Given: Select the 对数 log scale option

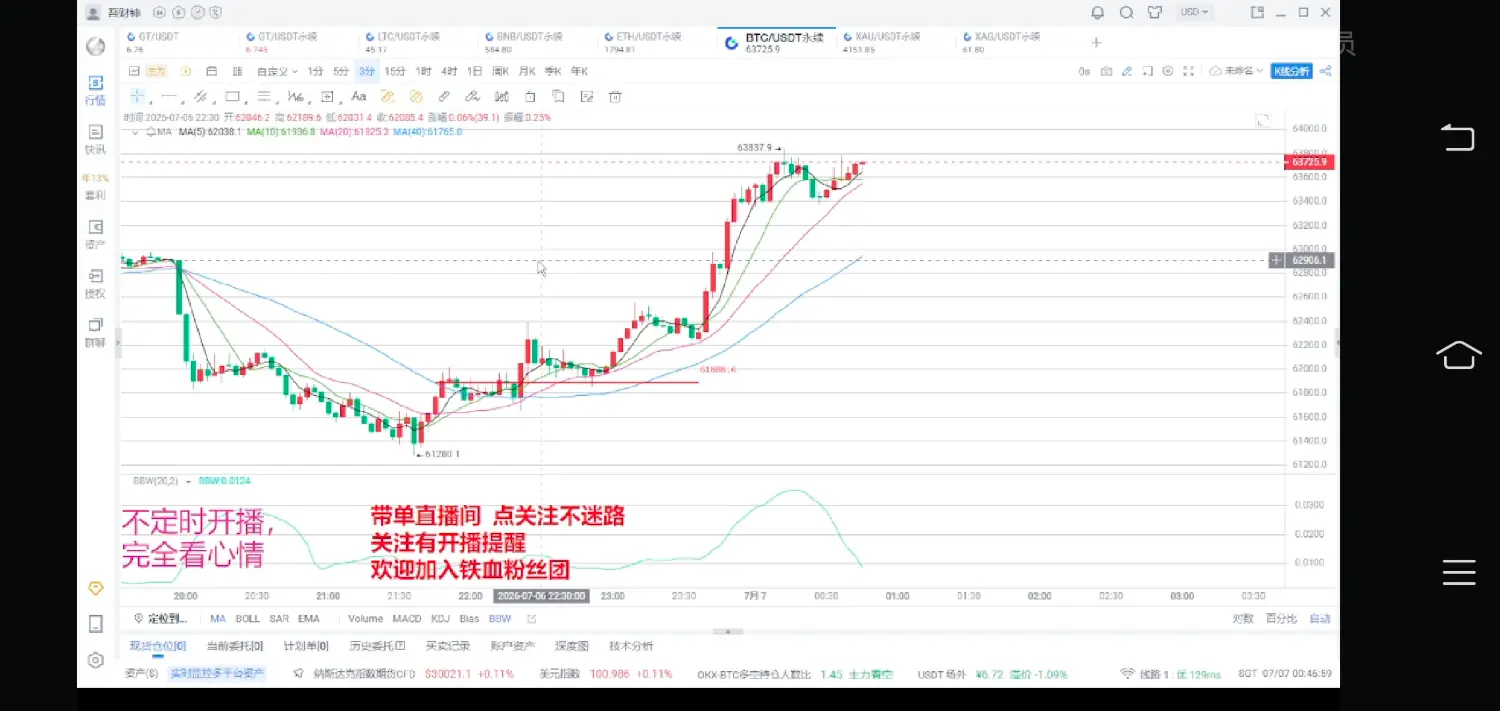Looking at the screenshot, I should point(1243,619).
